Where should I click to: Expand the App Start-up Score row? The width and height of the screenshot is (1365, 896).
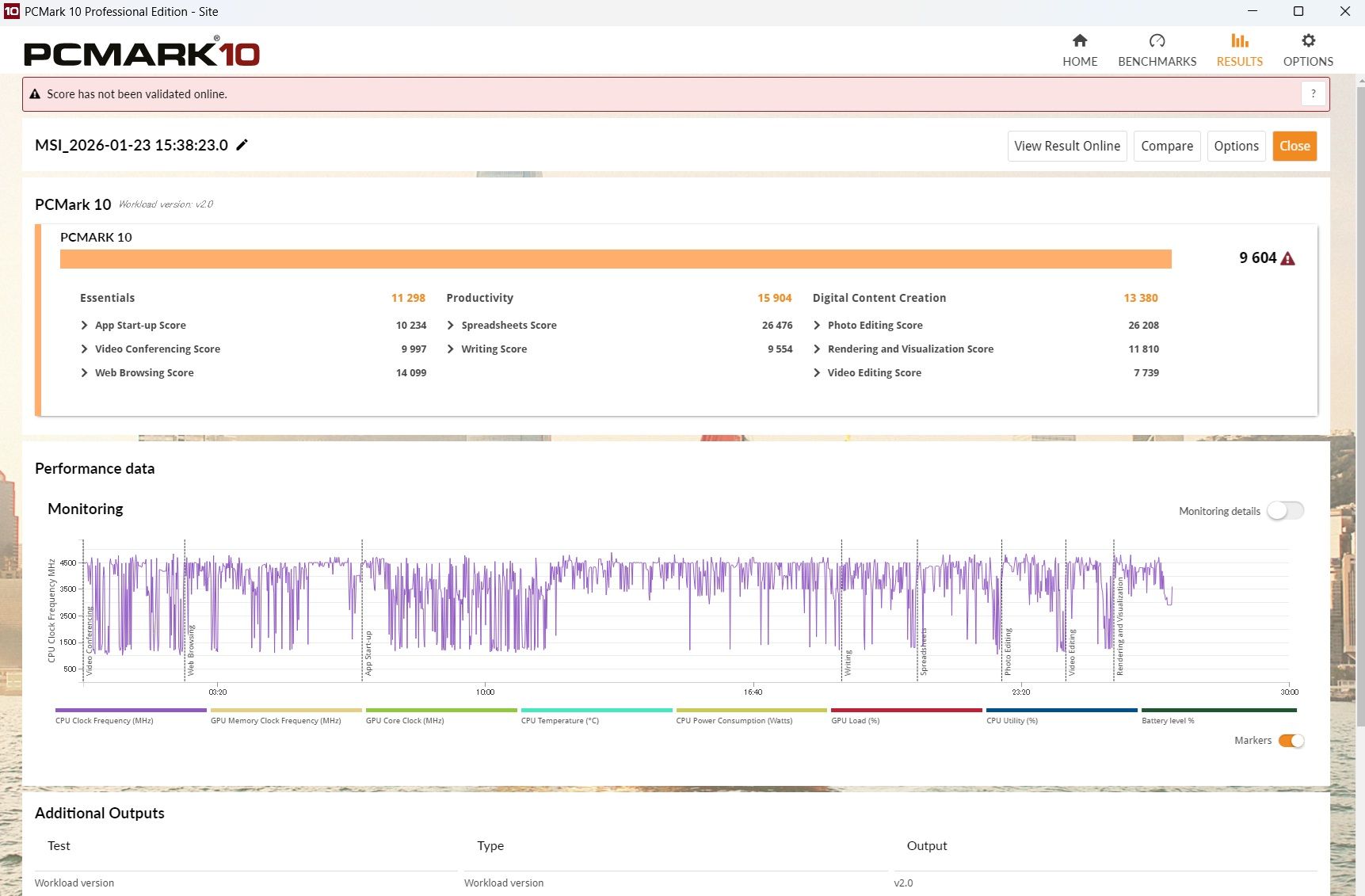tap(85, 326)
